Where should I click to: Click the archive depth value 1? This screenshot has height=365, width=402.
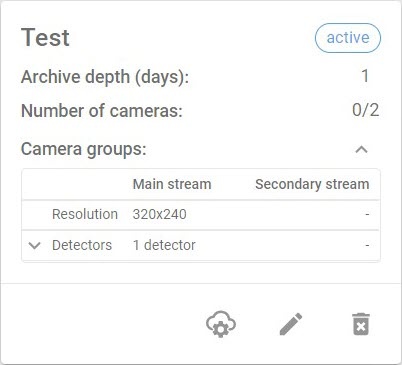click(365, 76)
